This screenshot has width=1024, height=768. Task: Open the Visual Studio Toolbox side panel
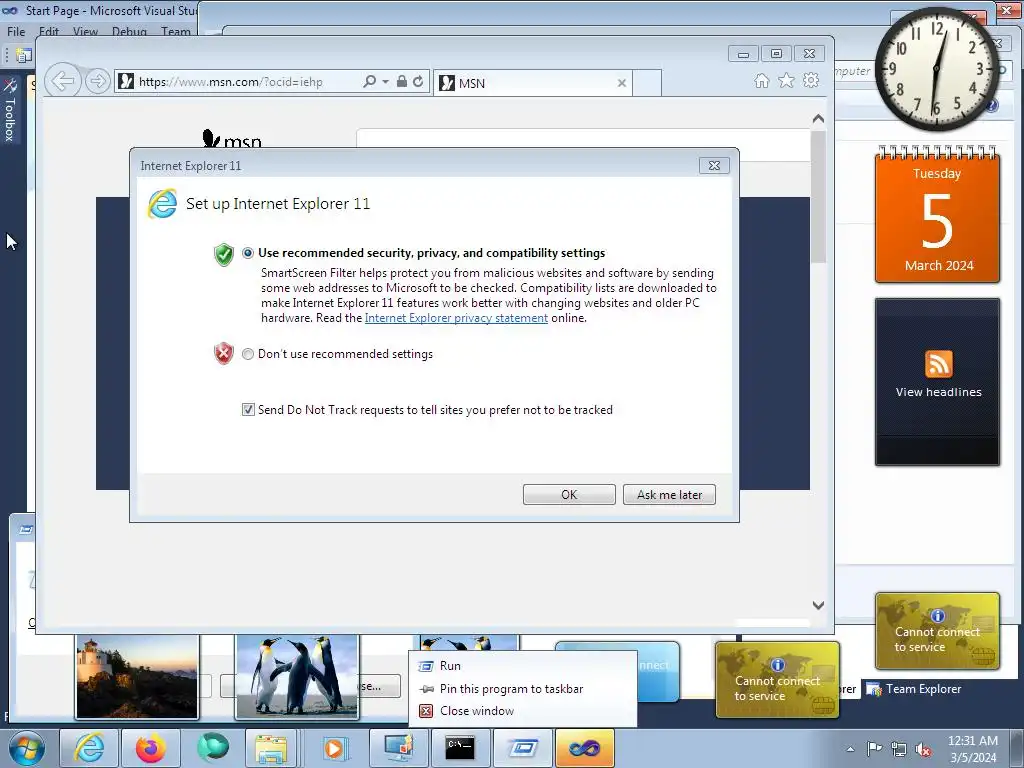10,110
